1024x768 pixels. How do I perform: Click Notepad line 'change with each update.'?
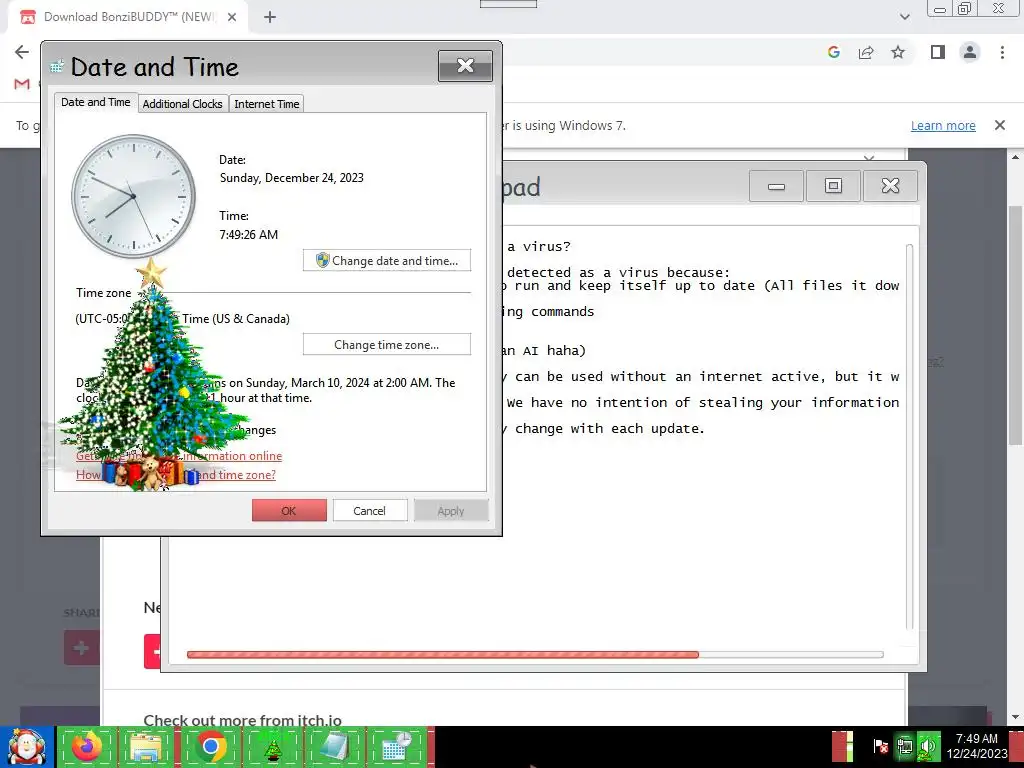point(609,428)
